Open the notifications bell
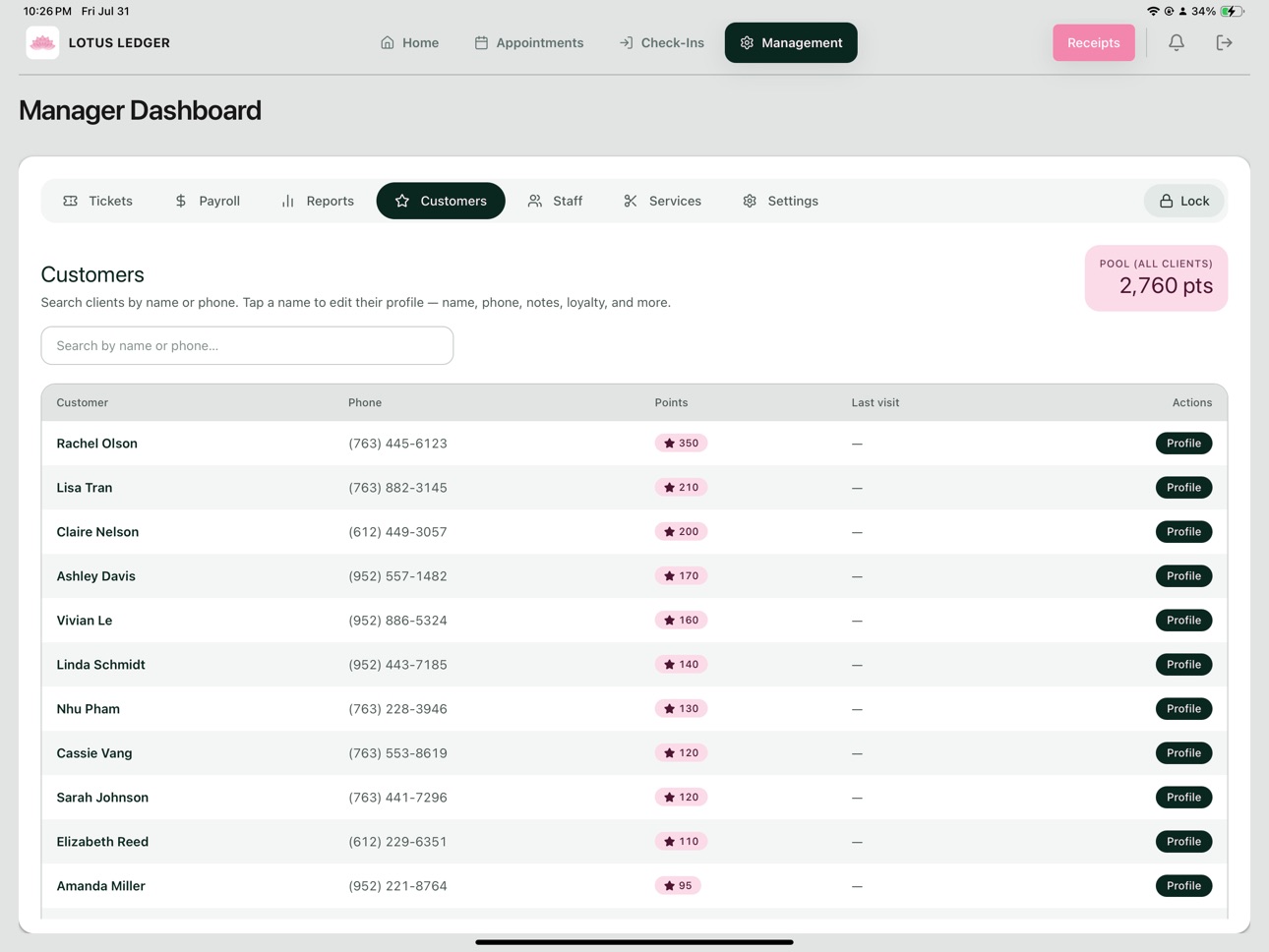Viewport: 1269px width, 952px height. click(x=1177, y=42)
